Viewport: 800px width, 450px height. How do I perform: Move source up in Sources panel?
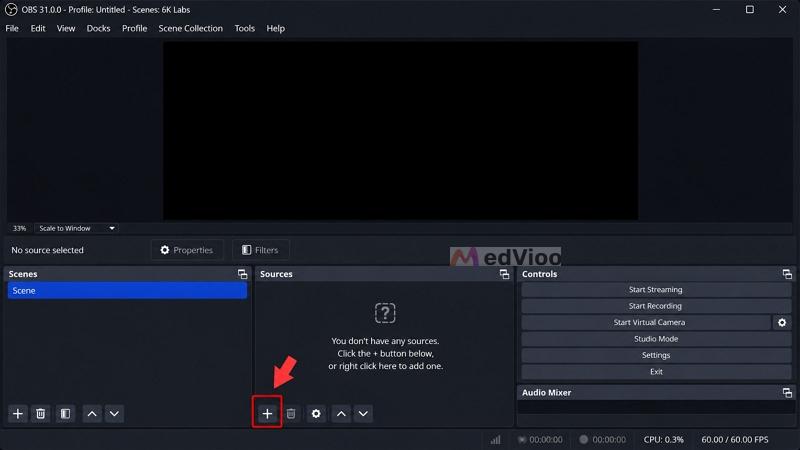[341, 414]
